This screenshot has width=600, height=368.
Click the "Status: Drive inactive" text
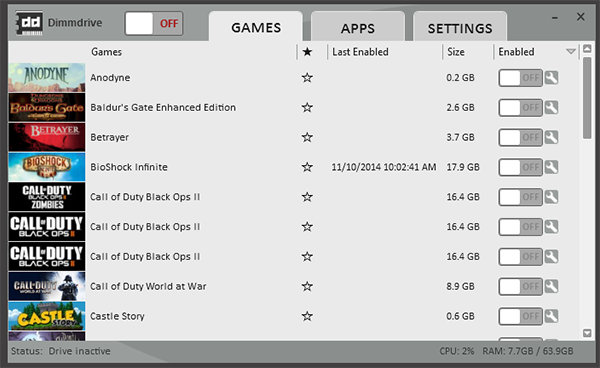pos(60,351)
